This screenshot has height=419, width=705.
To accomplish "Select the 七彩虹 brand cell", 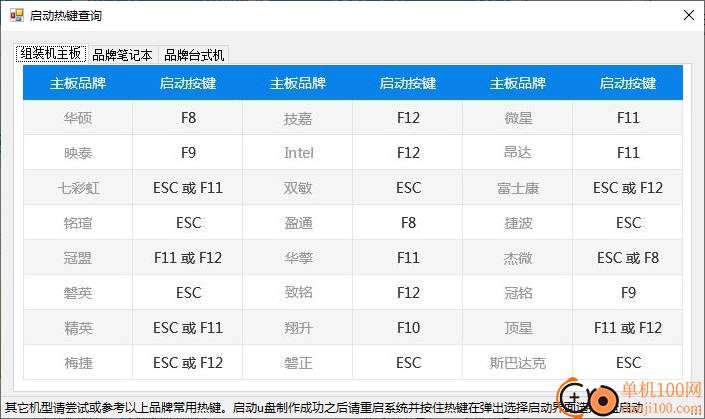I will tap(78, 188).
